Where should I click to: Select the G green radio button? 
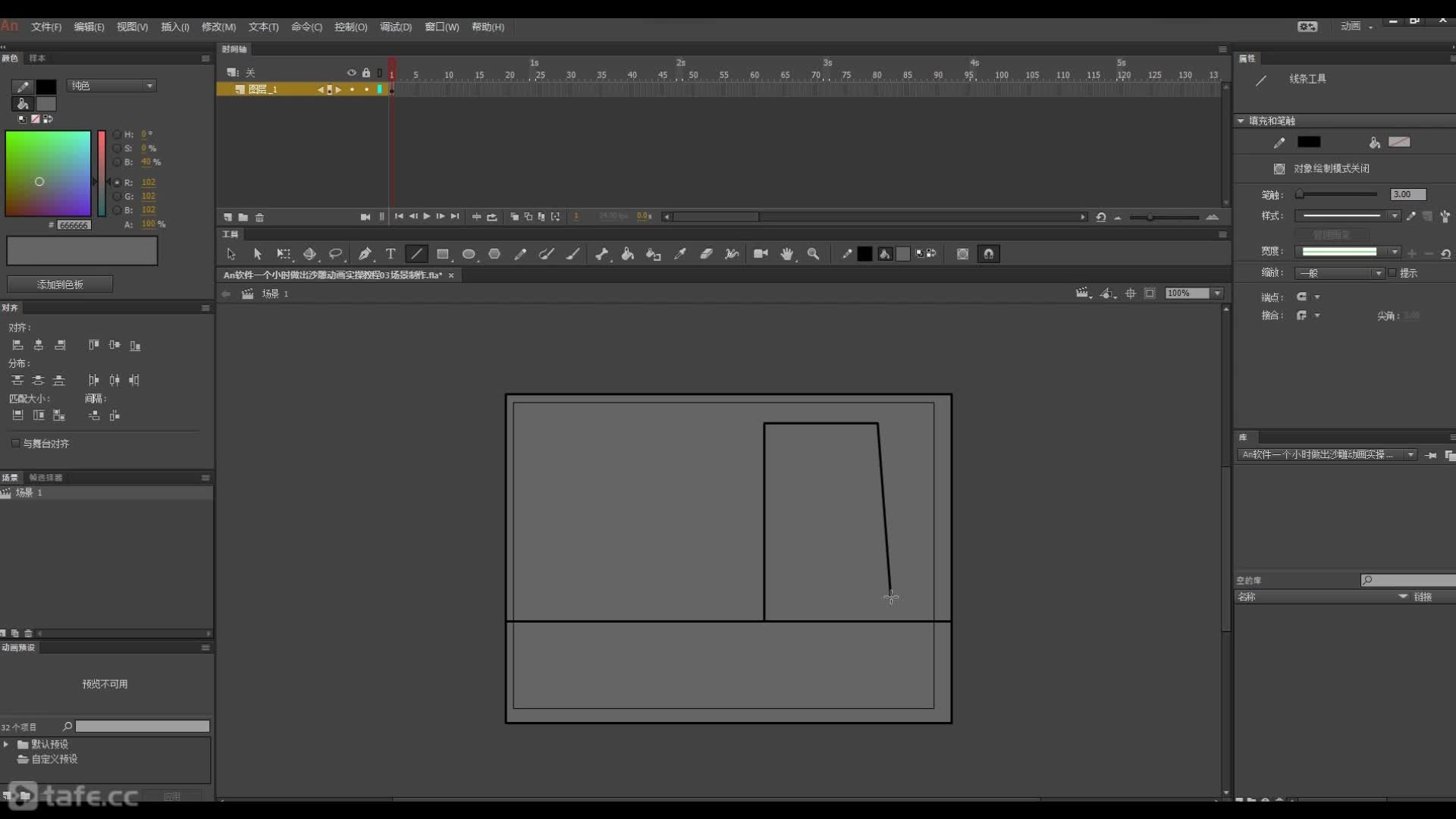tap(117, 196)
